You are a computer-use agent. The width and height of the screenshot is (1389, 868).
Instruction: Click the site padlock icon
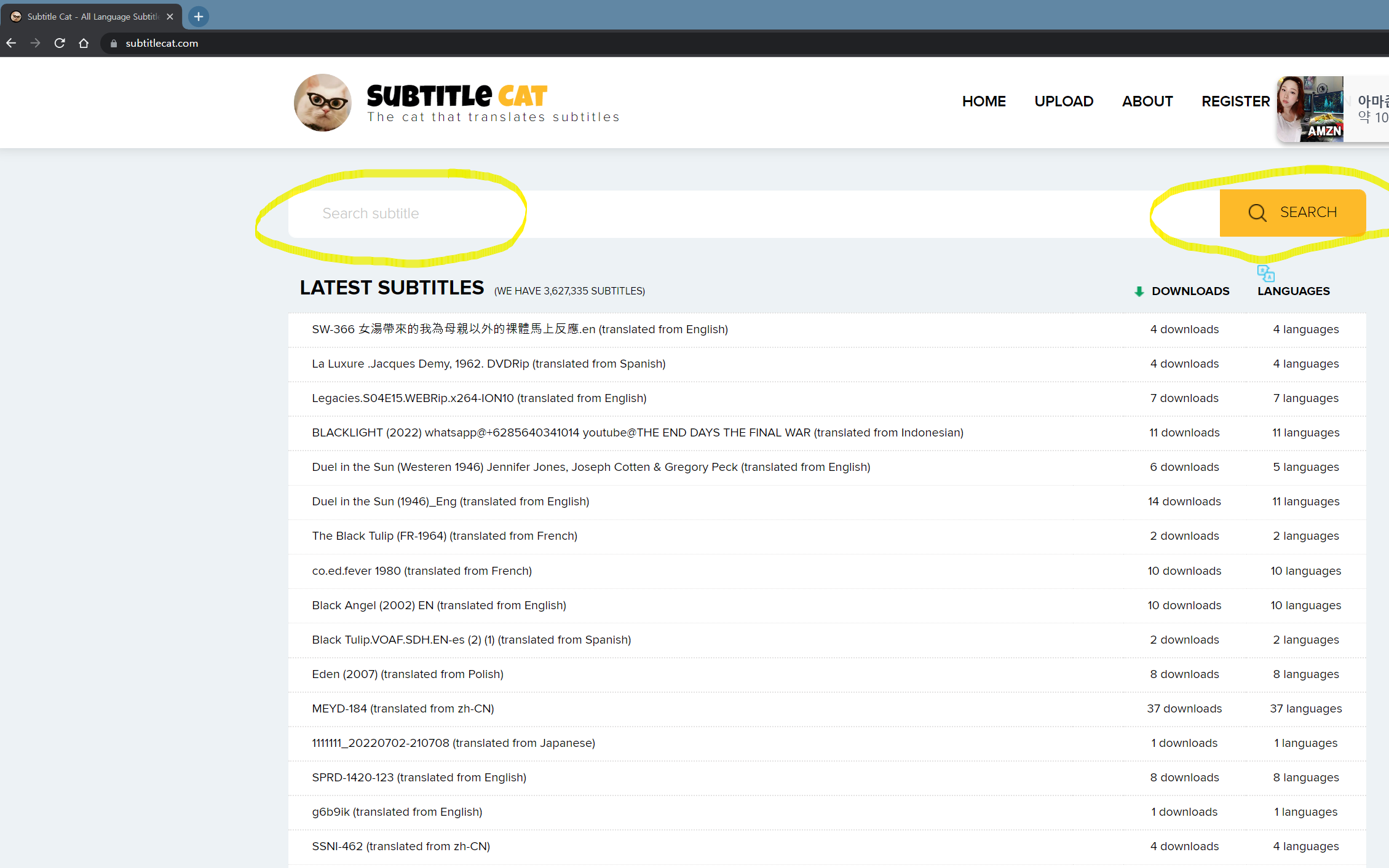[114, 43]
